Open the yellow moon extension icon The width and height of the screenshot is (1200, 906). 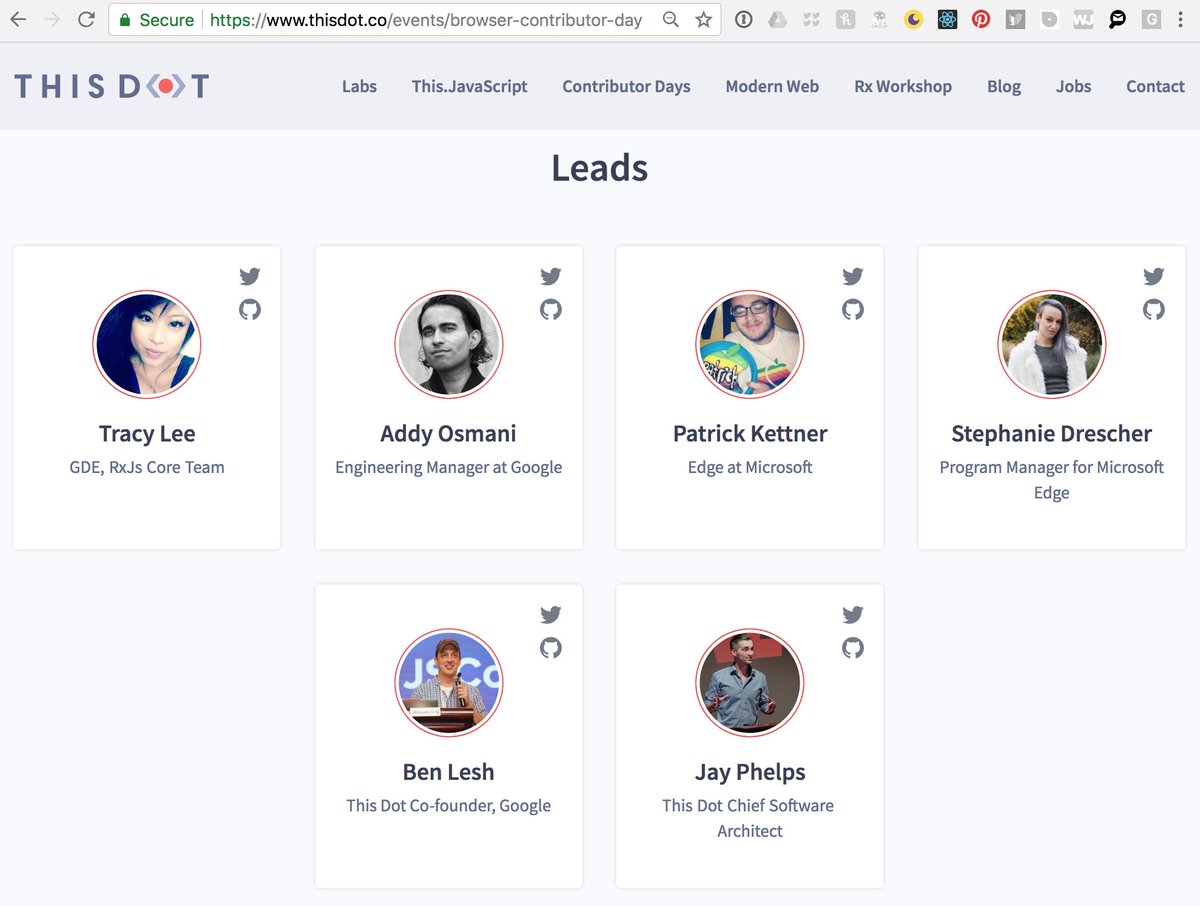pos(913,19)
